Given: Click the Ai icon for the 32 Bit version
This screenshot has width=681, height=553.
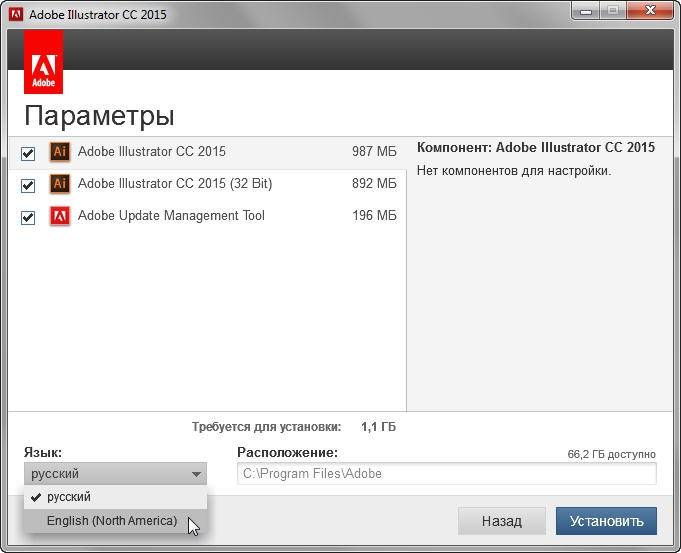Looking at the screenshot, I should (x=60, y=183).
